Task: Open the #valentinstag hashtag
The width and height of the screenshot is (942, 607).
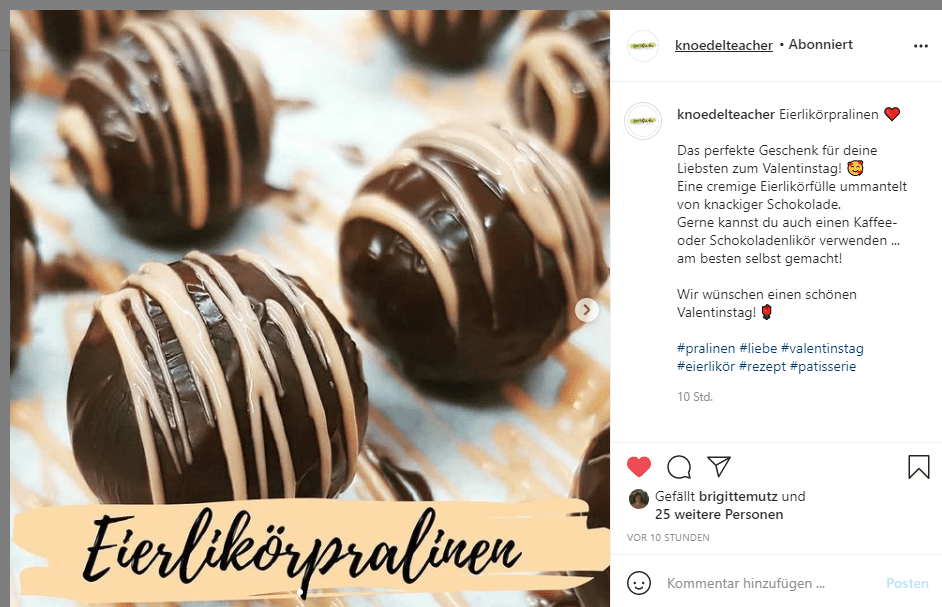Action: [822, 349]
